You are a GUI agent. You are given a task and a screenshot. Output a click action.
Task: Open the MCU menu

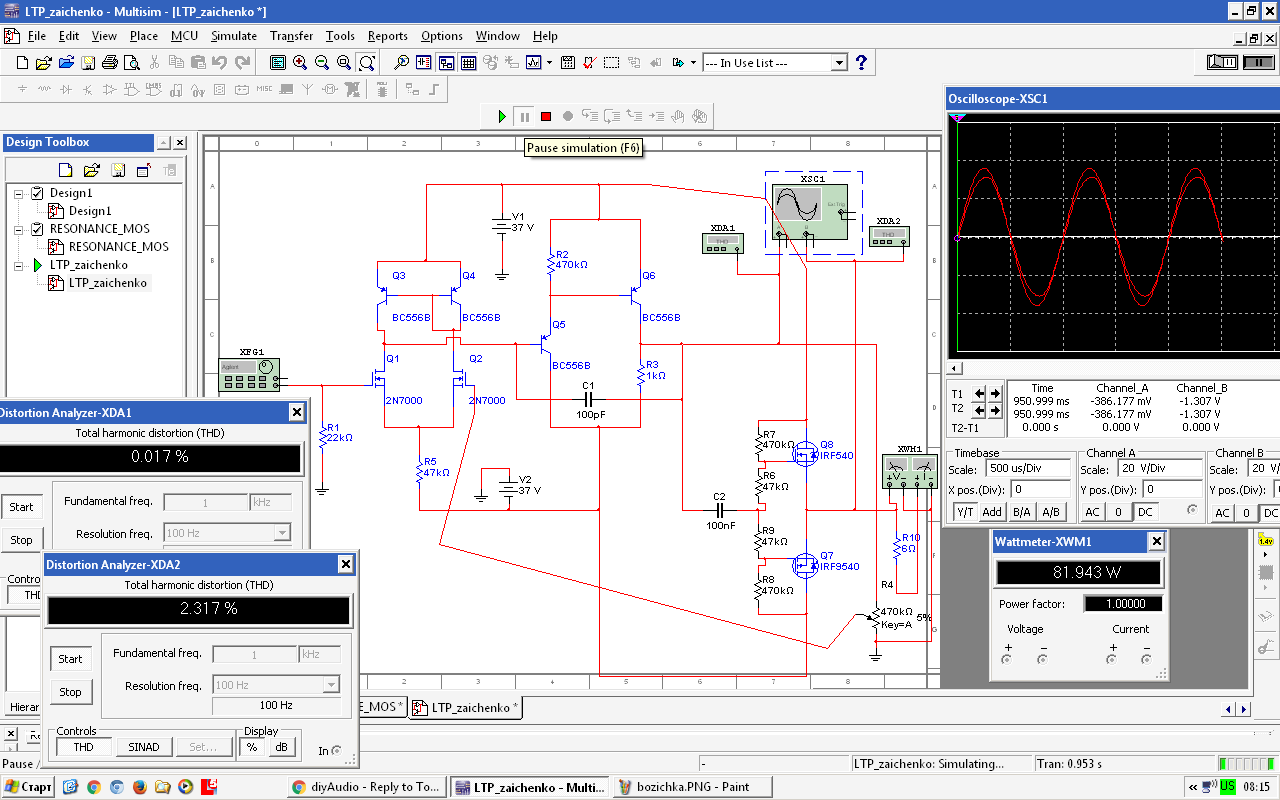click(x=184, y=36)
